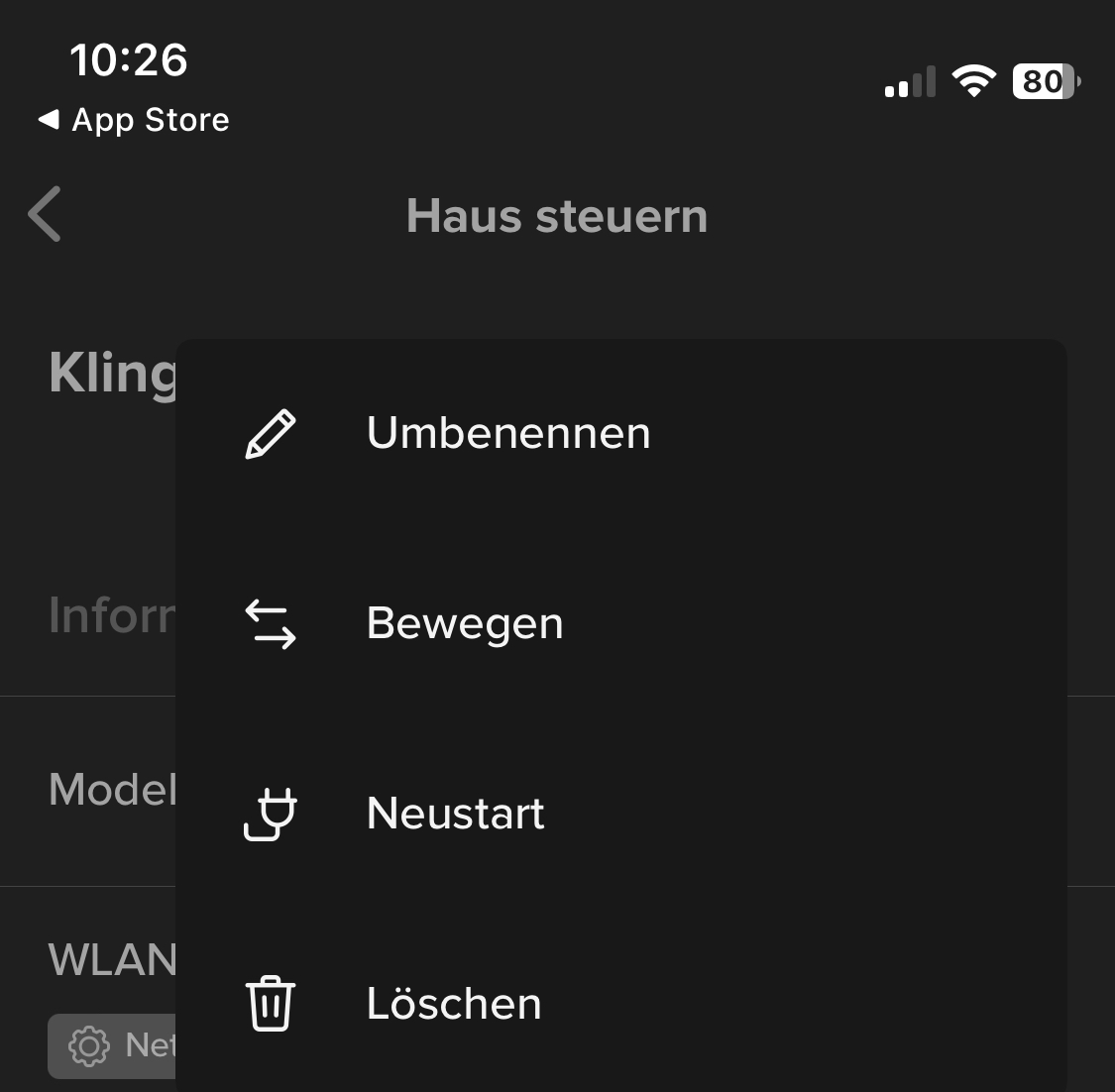
Task: Choose the Bewegen menu label
Action: 465,623
